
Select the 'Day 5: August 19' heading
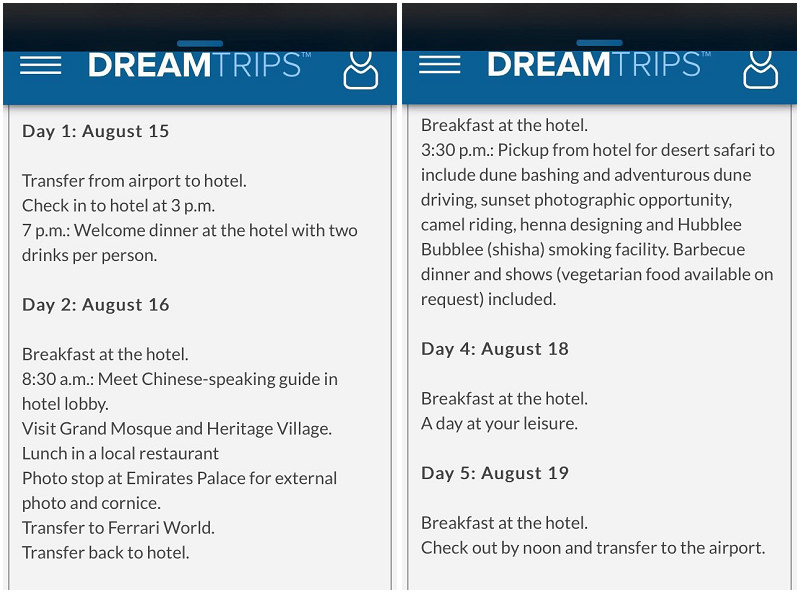[494, 473]
